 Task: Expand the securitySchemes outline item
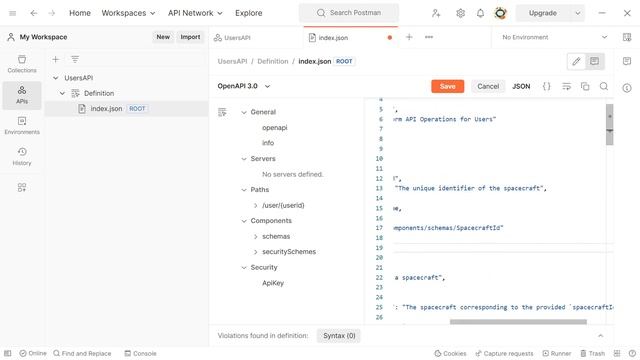(x=256, y=251)
